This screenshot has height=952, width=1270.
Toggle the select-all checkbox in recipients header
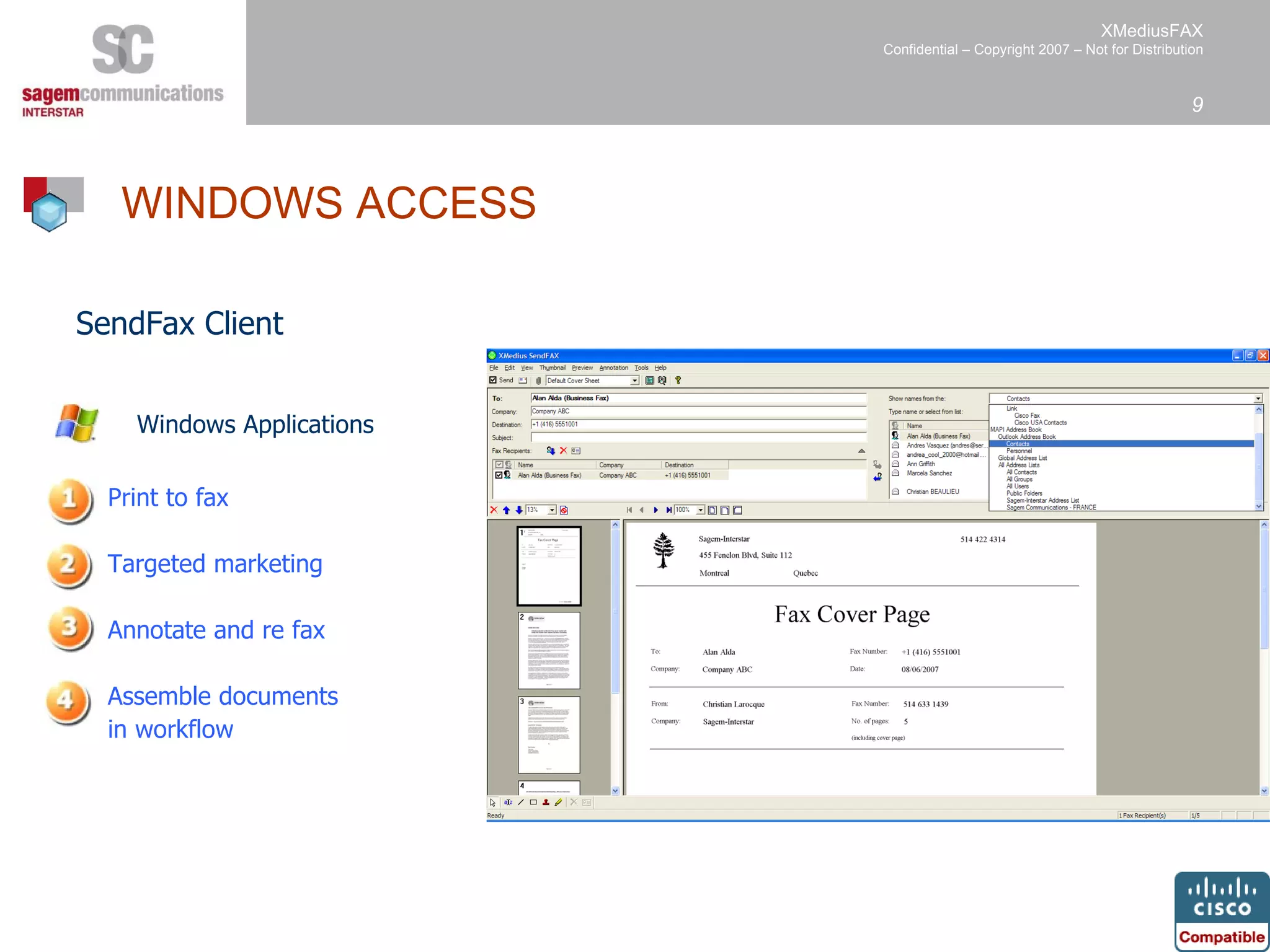[499, 465]
